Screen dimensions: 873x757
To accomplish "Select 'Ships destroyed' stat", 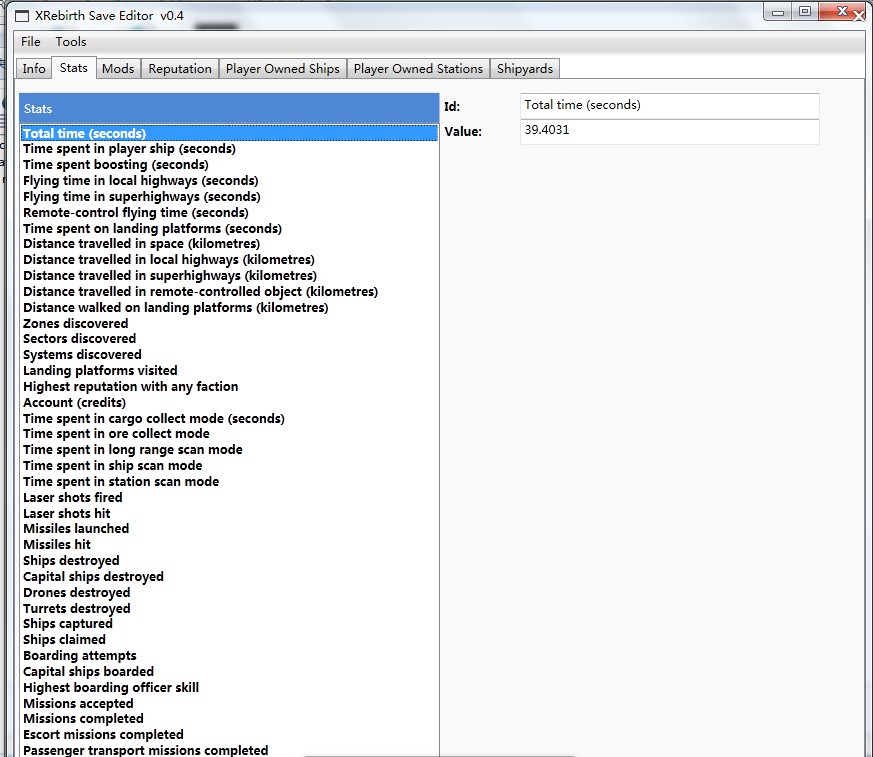I will click(x=229, y=561).
